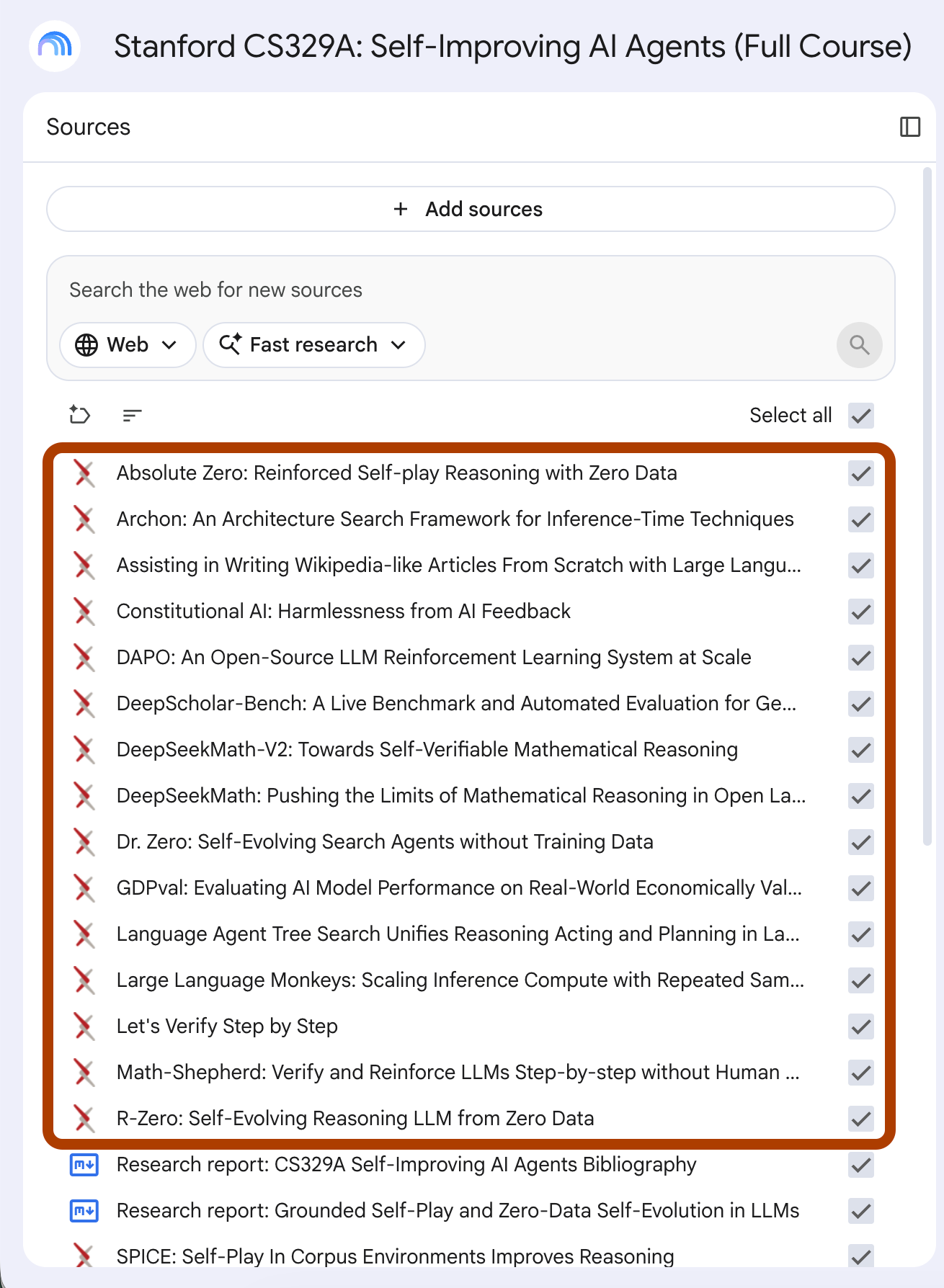
Task: Click the magnifier search submit icon
Action: point(860,344)
